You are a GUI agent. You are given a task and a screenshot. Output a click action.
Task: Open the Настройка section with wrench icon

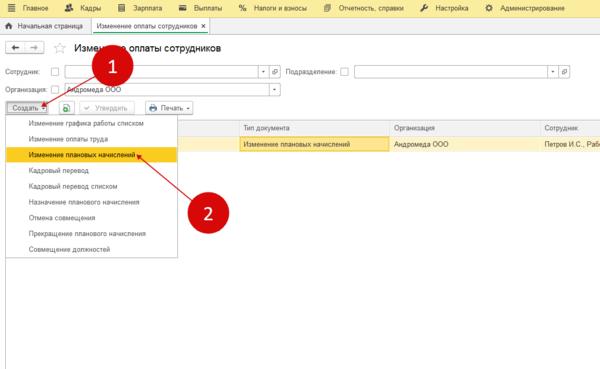click(444, 8)
